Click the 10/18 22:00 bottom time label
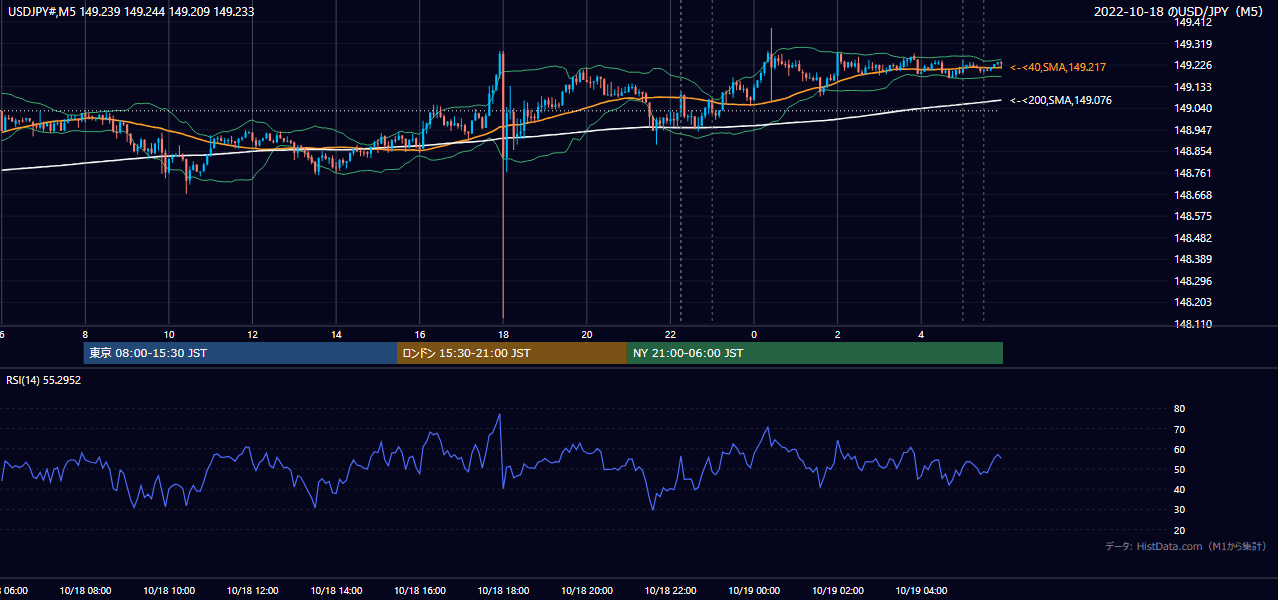1278x600 pixels. tap(670, 591)
